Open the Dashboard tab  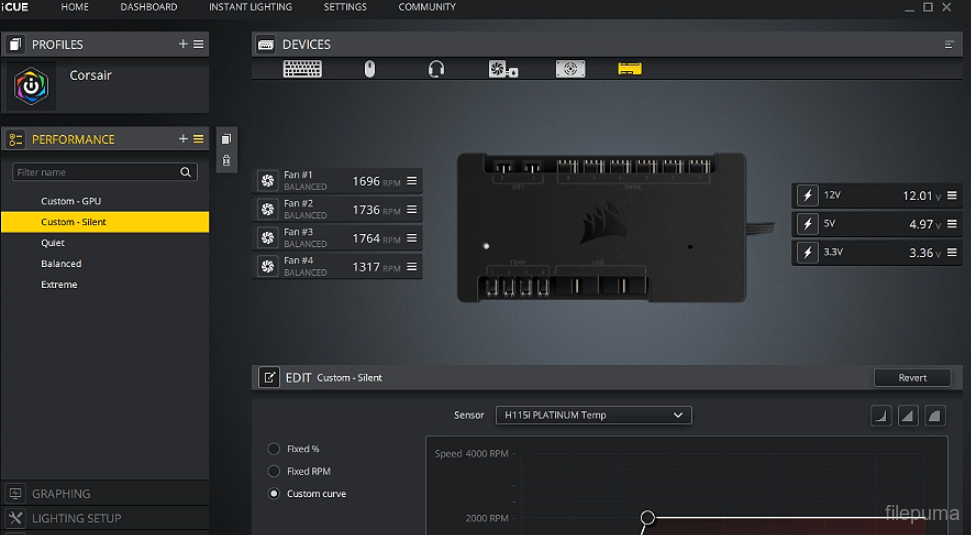point(148,7)
